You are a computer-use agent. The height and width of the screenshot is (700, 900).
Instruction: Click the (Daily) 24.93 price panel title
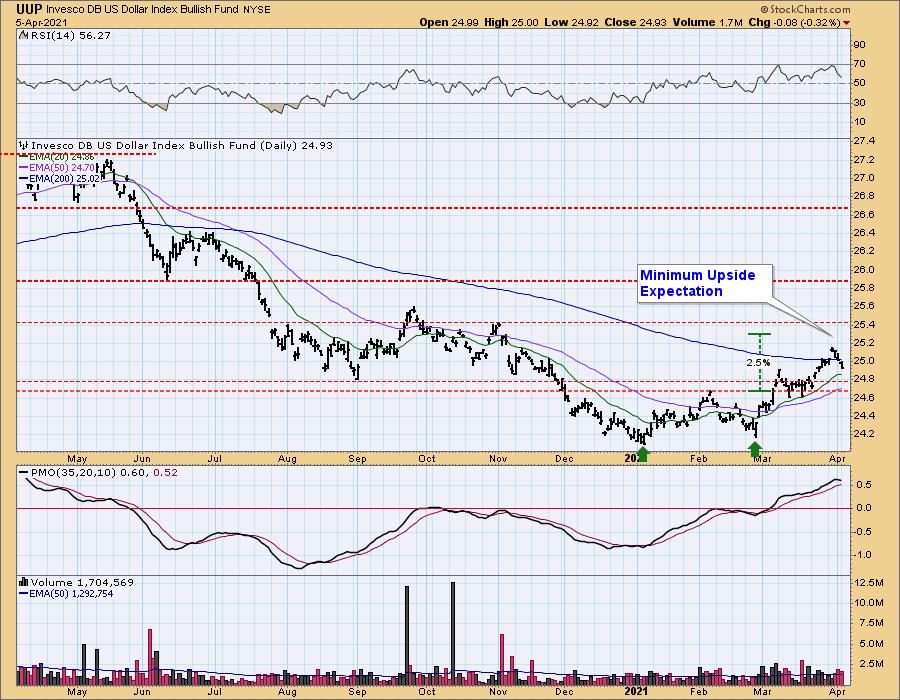(181, 145)
